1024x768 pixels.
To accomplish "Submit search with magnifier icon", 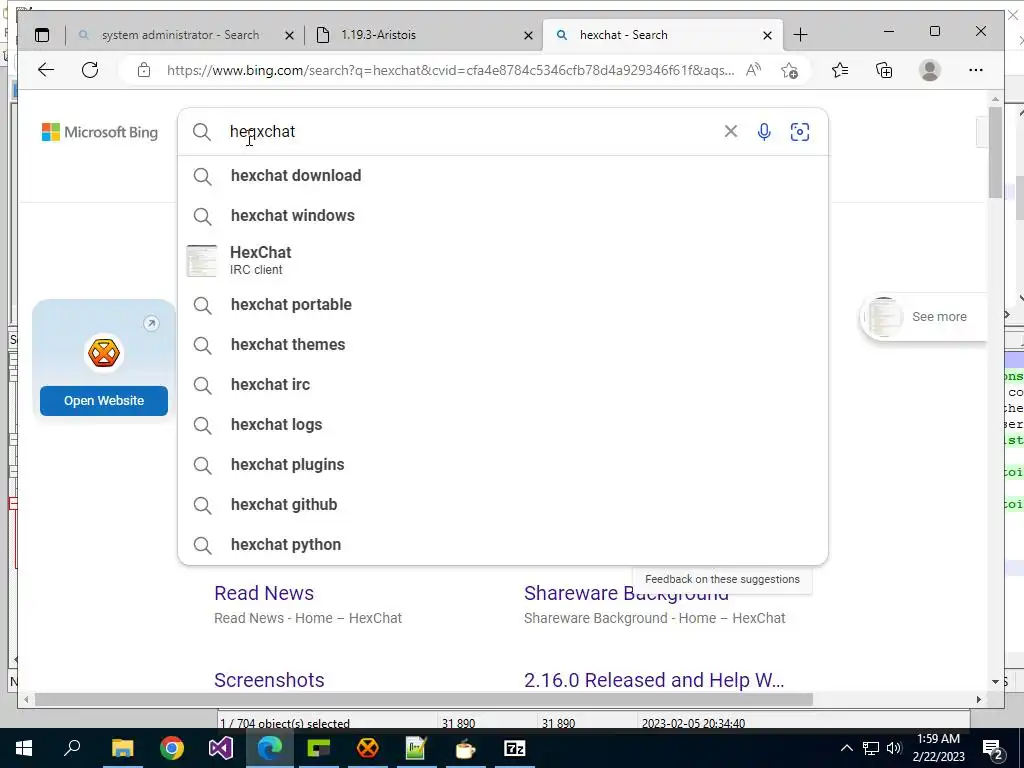I will click(x=202, y=132).
